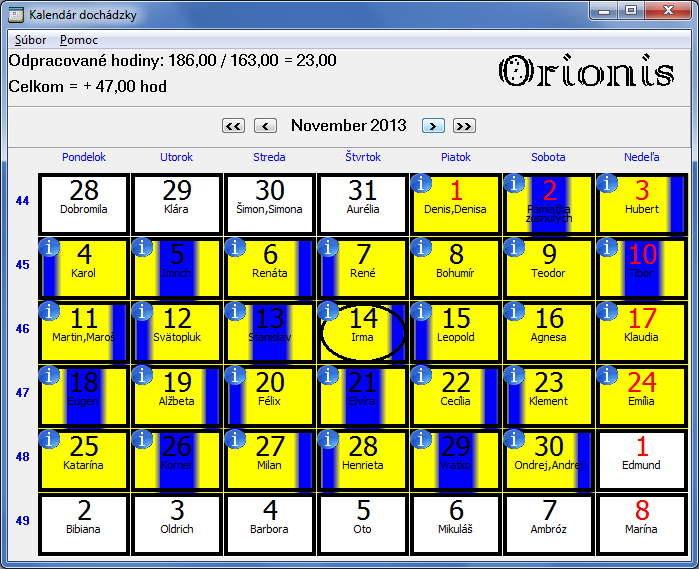Click the Štvrtok column header
The width and height of the screenshot is (699, 569).
click(363, 157)
